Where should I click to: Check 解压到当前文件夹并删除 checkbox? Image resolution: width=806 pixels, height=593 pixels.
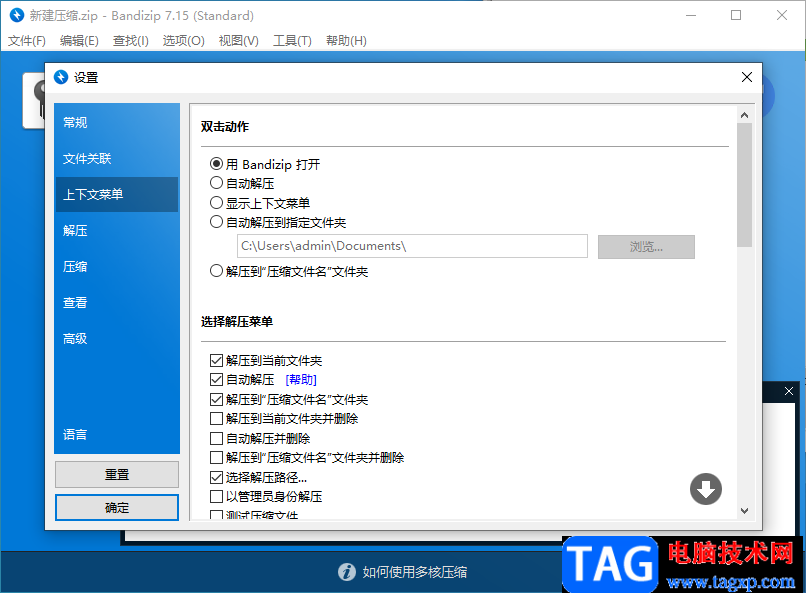216,419
